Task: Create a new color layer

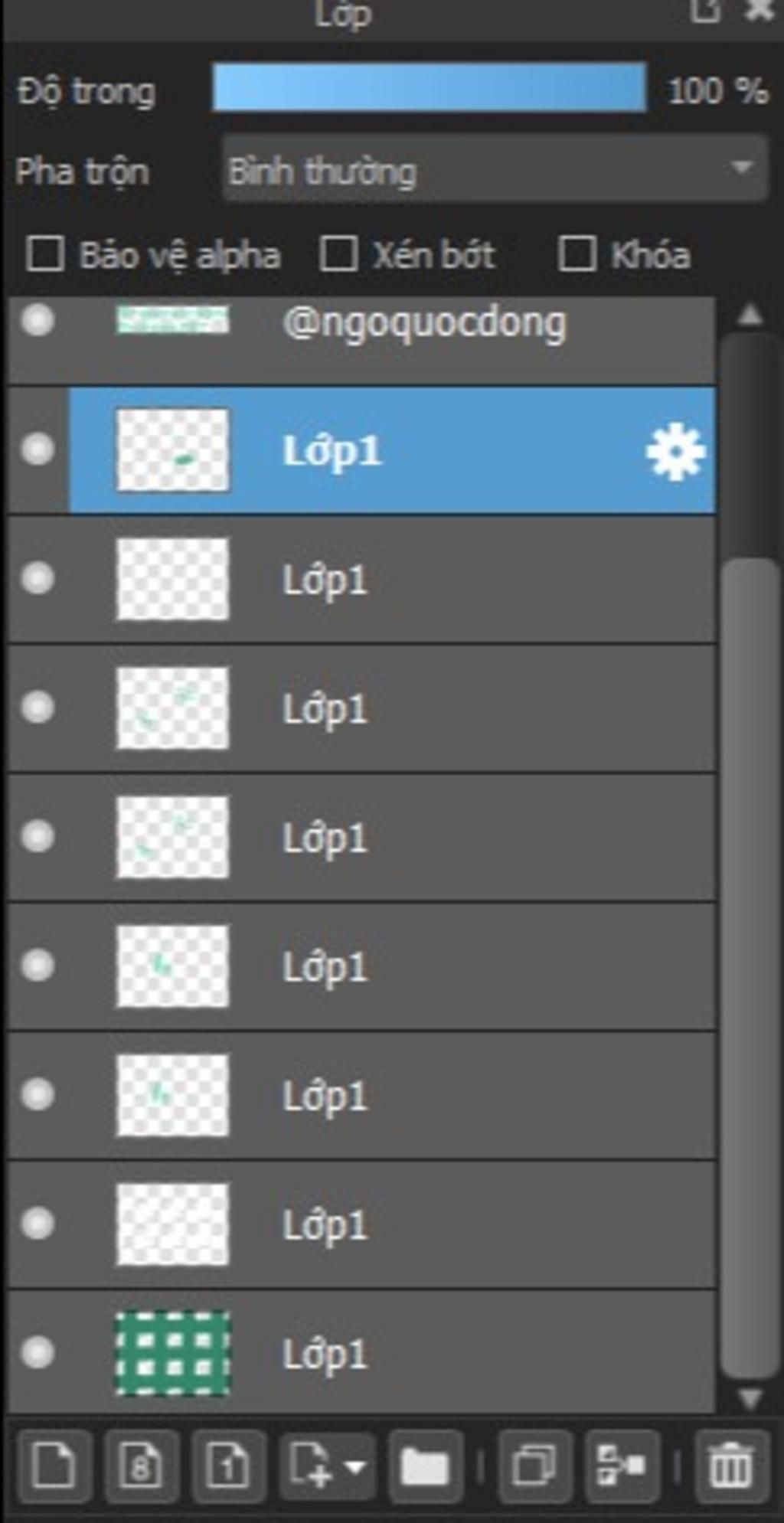Action: [54, 1466]
